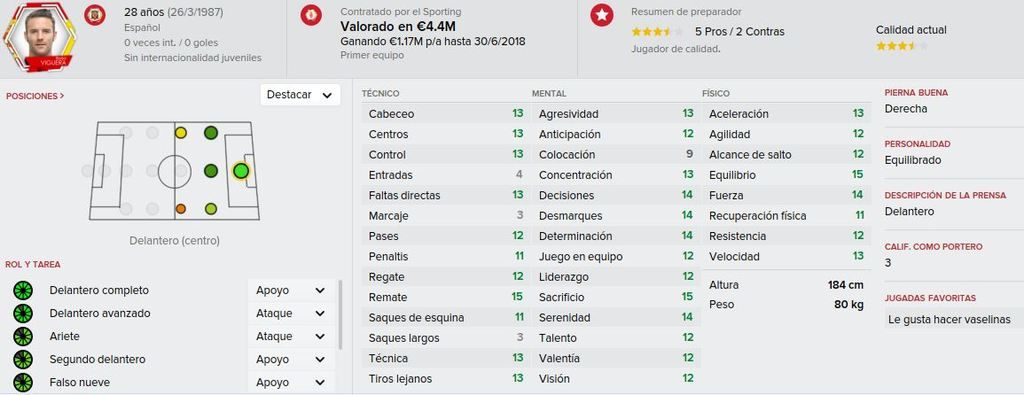This screenshot has width=1024, height=395.
Task: Select the bright green striker position dot
Action: (240, 171)
